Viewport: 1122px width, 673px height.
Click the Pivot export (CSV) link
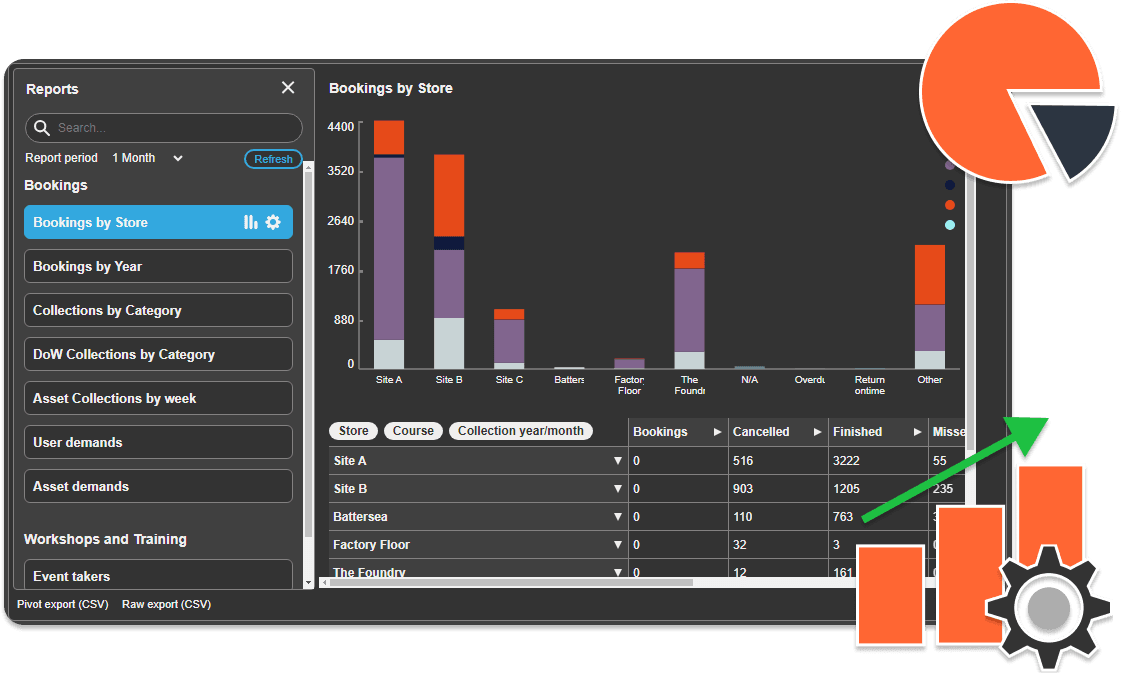(63, 604)
